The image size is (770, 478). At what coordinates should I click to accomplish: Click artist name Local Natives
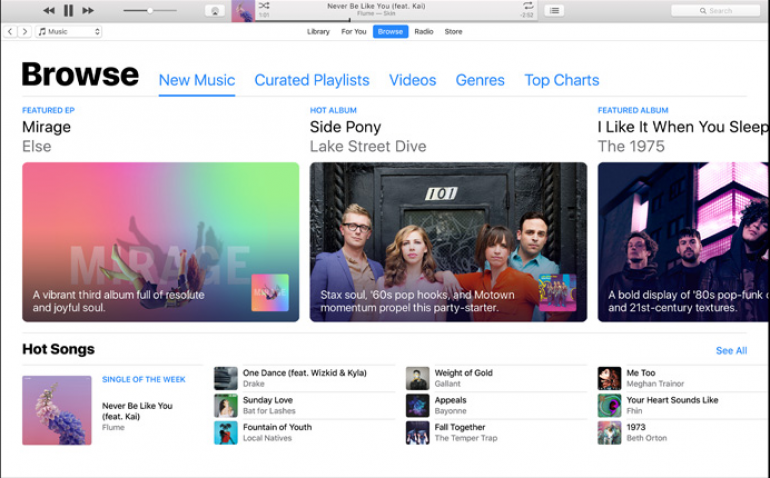tap(267, 438)
